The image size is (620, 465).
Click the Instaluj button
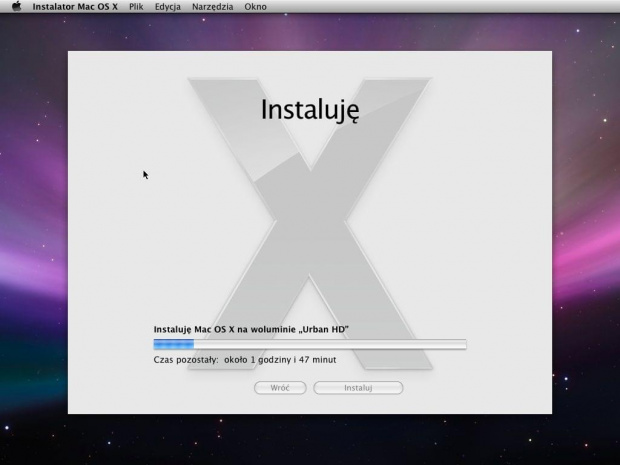point(358,388)
